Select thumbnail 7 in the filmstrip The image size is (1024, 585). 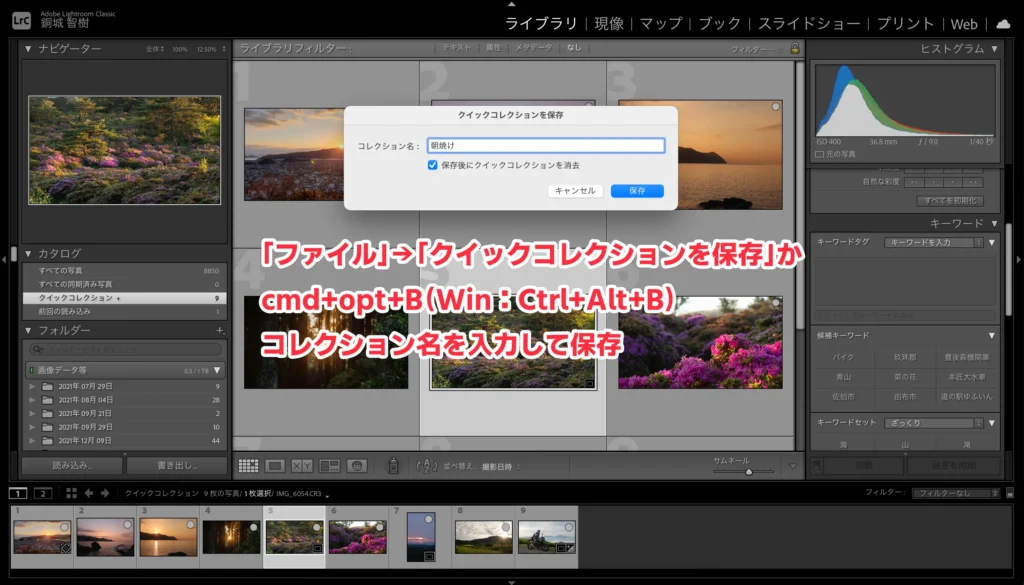(x=420, y=538)
